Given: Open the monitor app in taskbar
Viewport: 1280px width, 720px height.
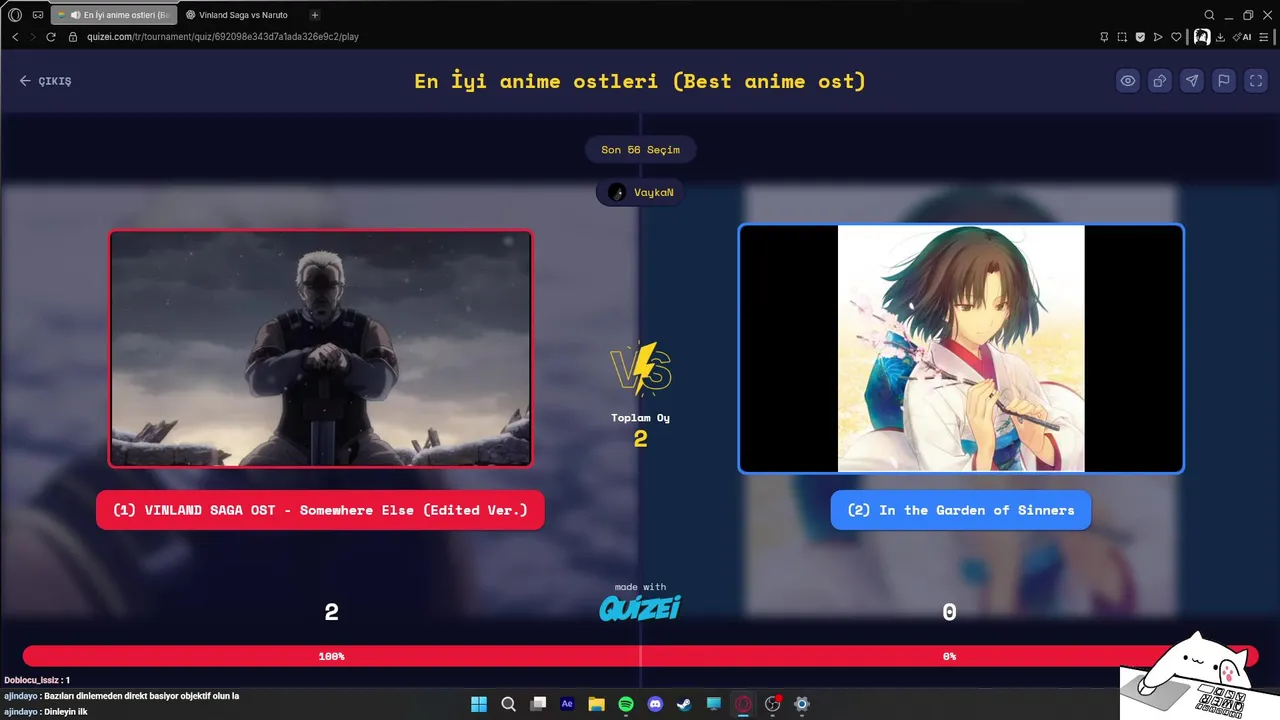Looking at the screenshot, I should click(x=714, y=704).
